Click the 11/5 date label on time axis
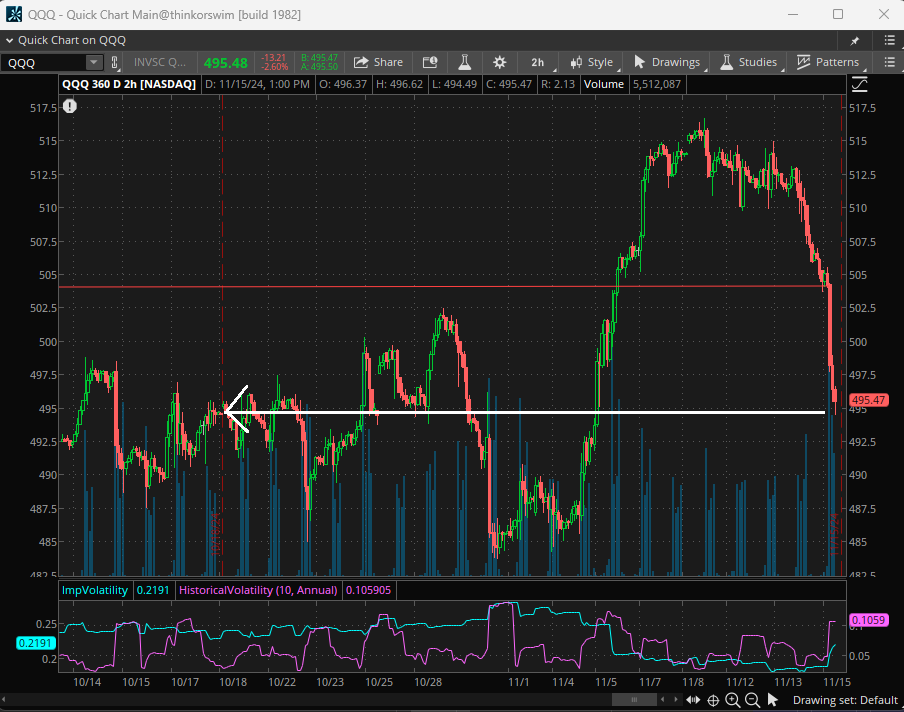The width and height of the screenshot is (904, 712). click(x=606, y=682)
